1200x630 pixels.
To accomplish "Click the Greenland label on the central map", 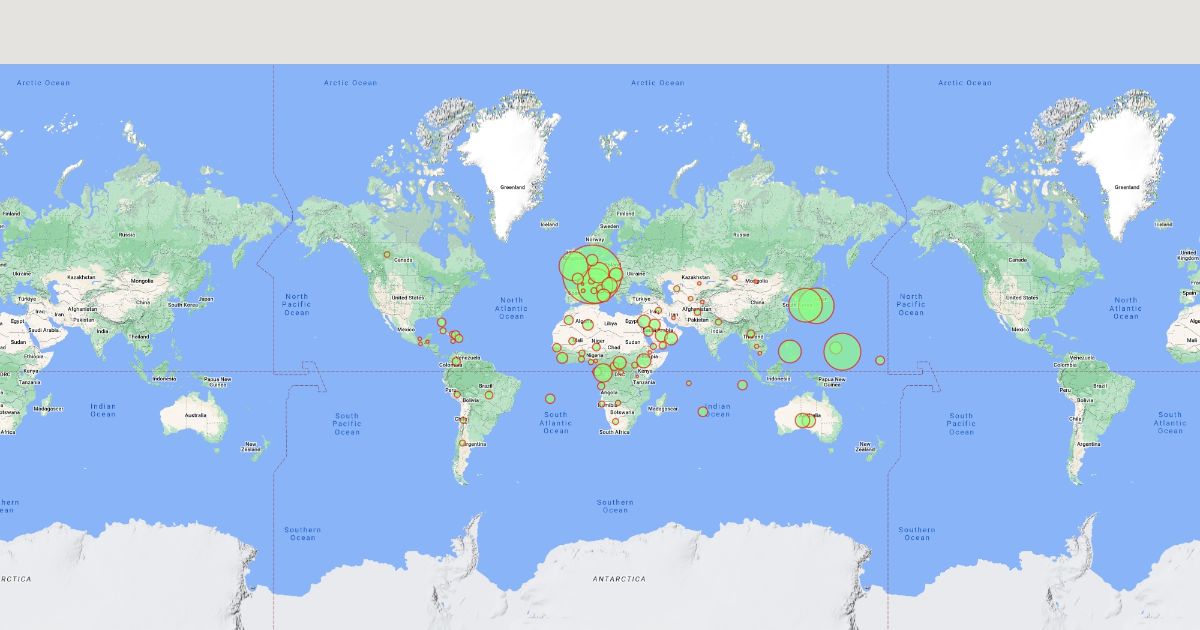I will (x=513, y=187).
